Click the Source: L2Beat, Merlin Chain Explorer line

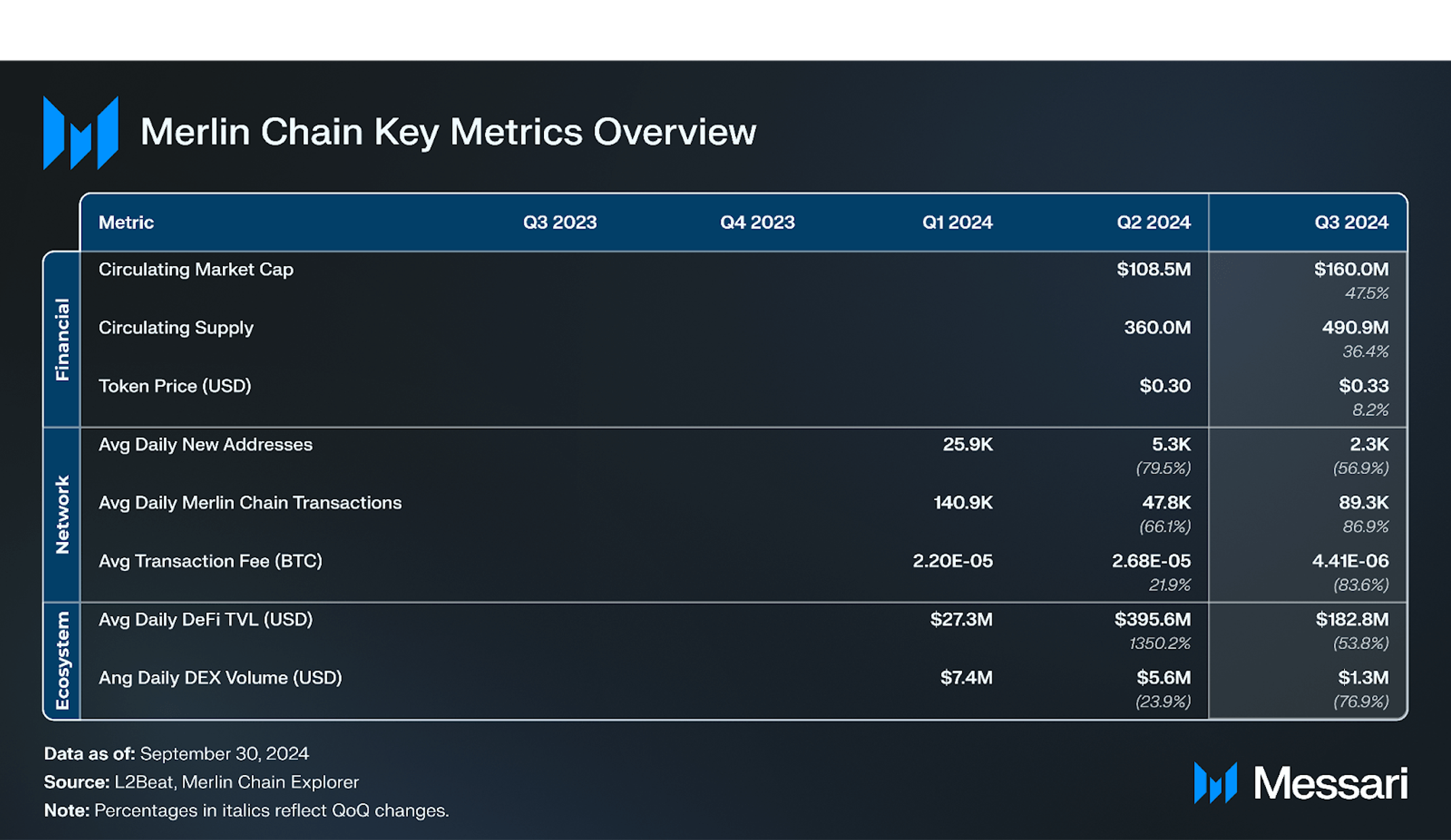pyautogui.click(x=201, y=782)
